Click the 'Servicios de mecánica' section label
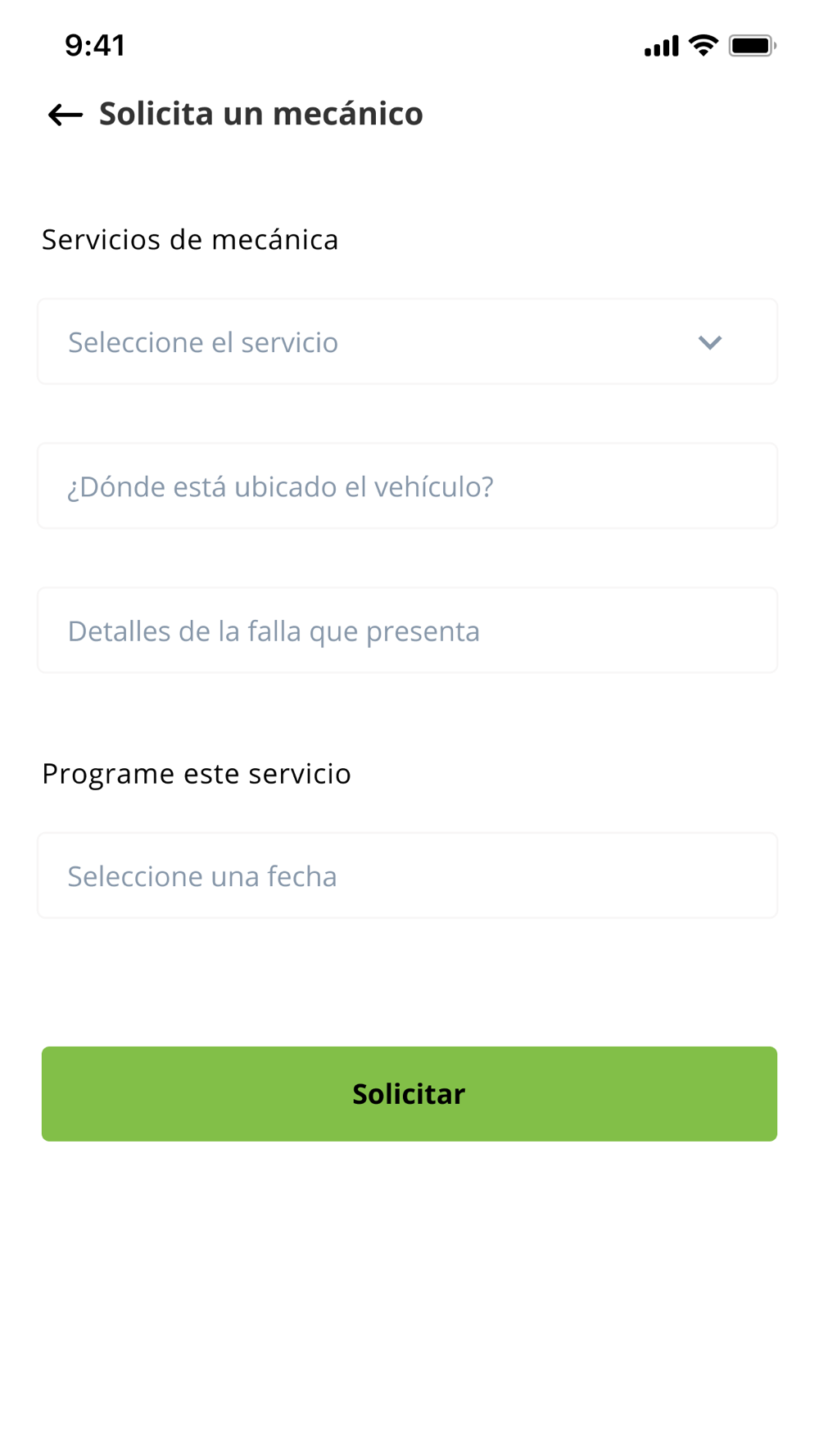The image size is (819, 1456). [x=190, y=240]
